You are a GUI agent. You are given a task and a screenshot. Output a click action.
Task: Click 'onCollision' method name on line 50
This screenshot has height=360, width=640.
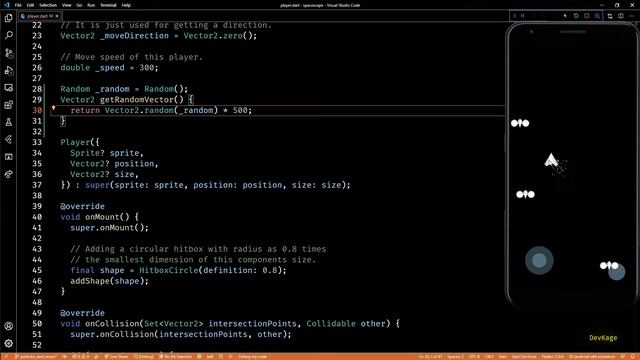point(112,324)
